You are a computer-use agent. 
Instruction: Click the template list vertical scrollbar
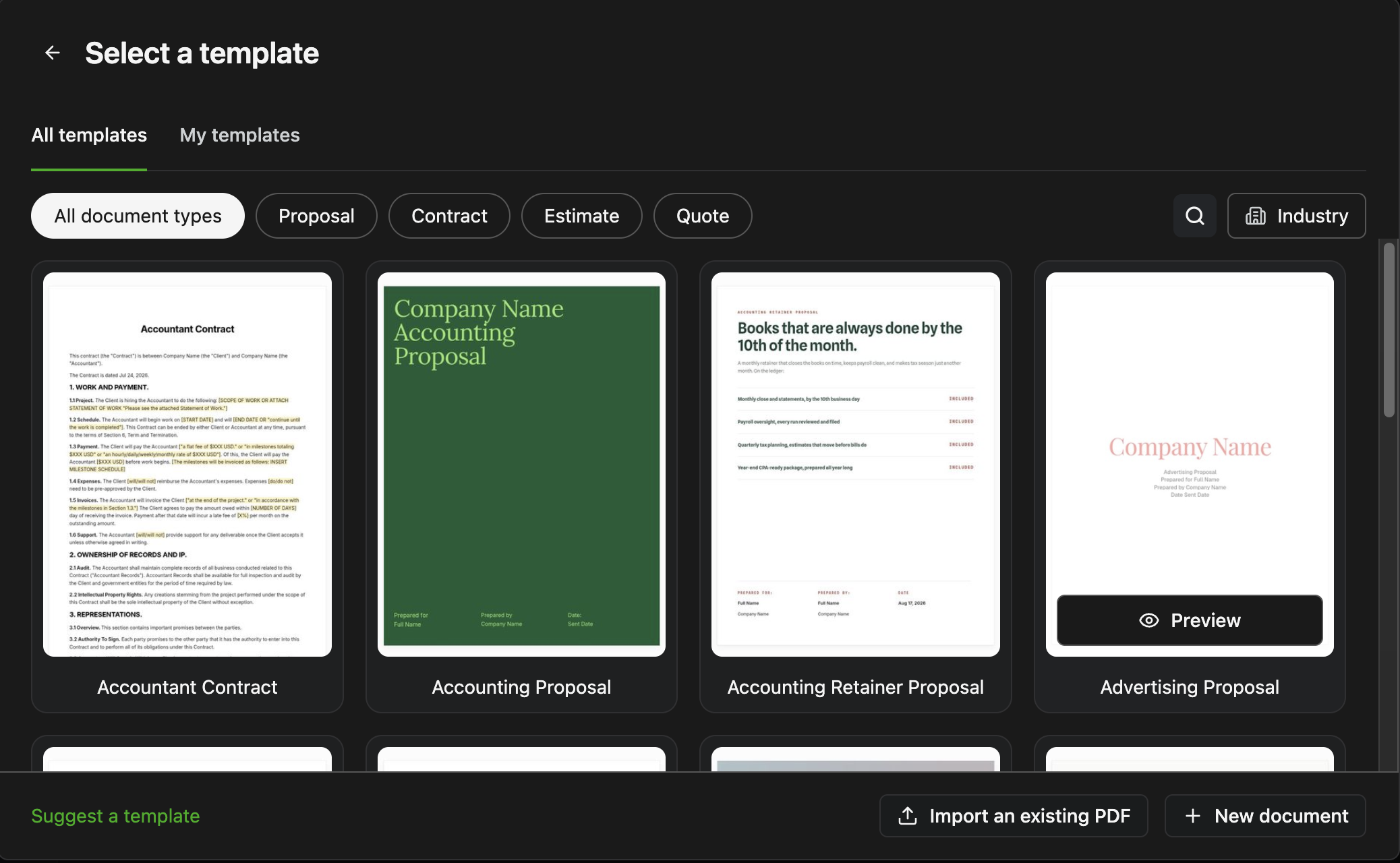click(1389, 330)
